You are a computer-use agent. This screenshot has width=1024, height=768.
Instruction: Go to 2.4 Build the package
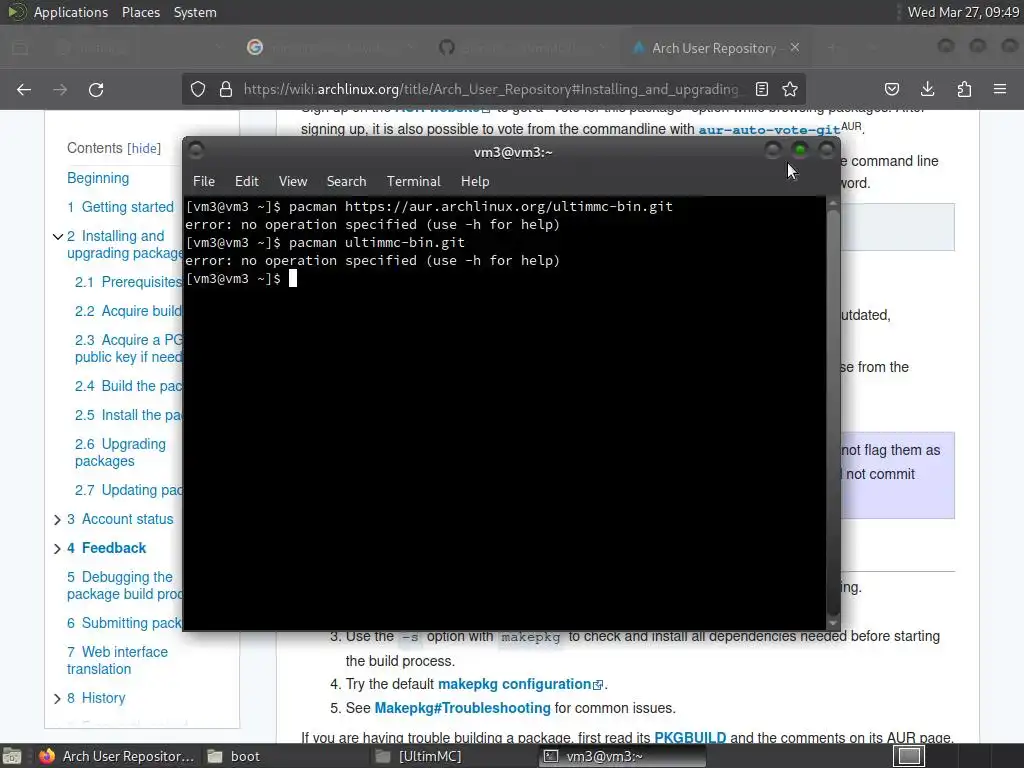click(x=129, y=386)
